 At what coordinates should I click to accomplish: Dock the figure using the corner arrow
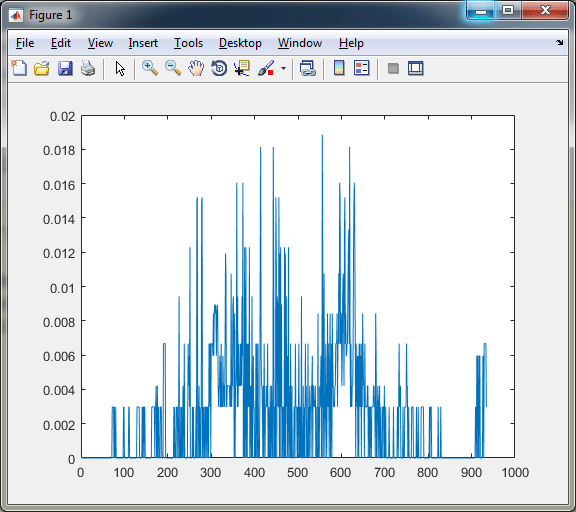coord(559,43)
